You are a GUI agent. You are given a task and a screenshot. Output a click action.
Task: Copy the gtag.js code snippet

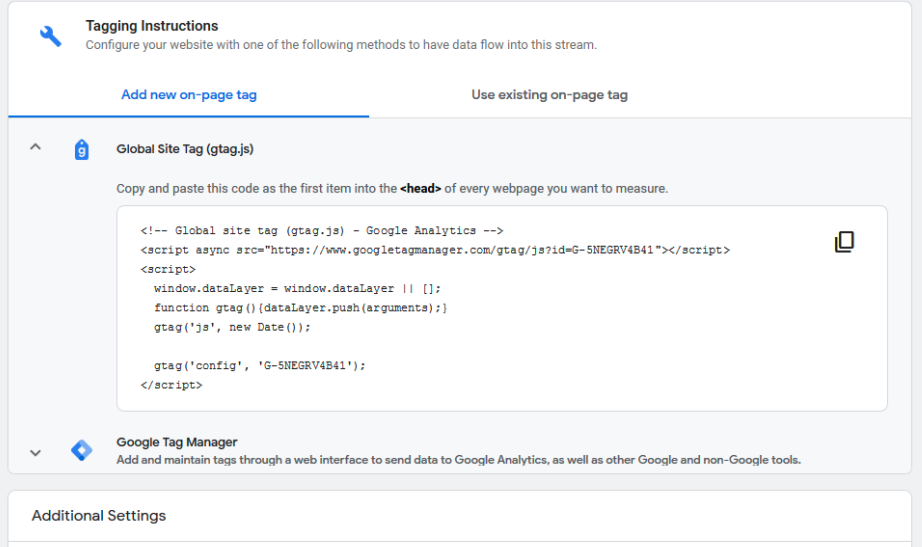[x=845, y=242]
